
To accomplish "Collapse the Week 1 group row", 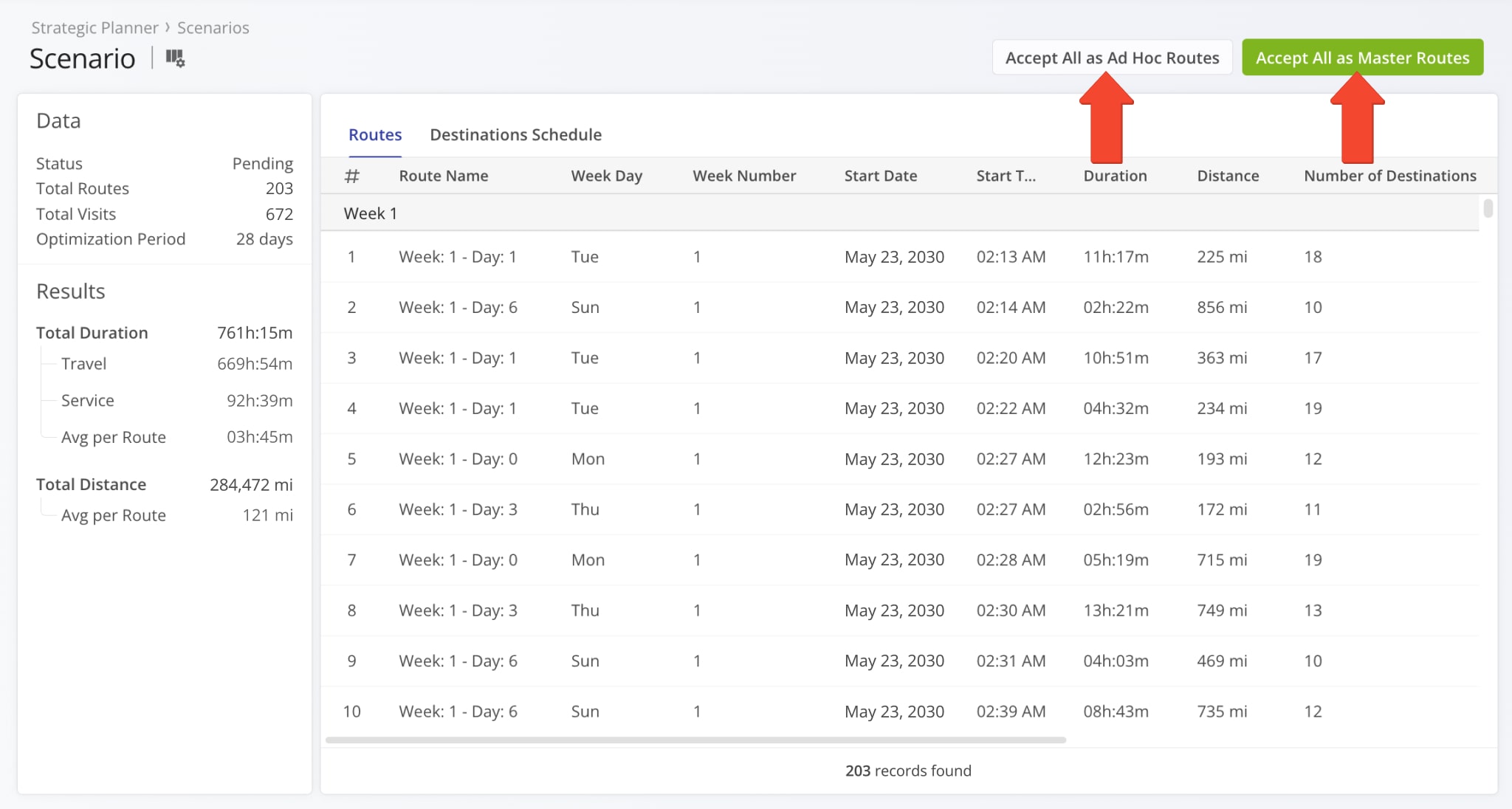I will pos(900,213).
